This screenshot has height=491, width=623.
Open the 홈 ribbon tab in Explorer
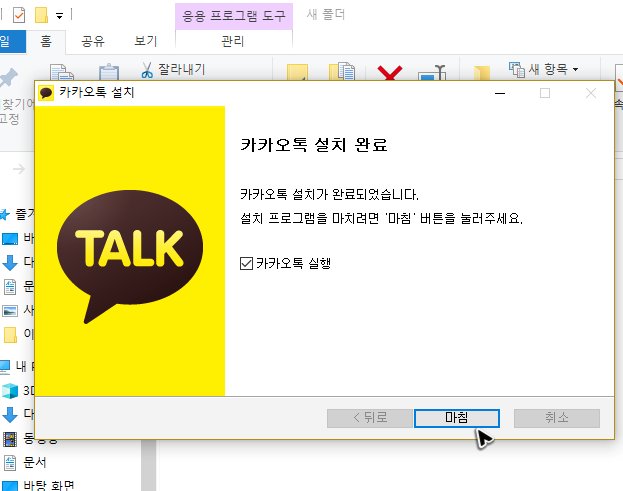coord(46,41)
